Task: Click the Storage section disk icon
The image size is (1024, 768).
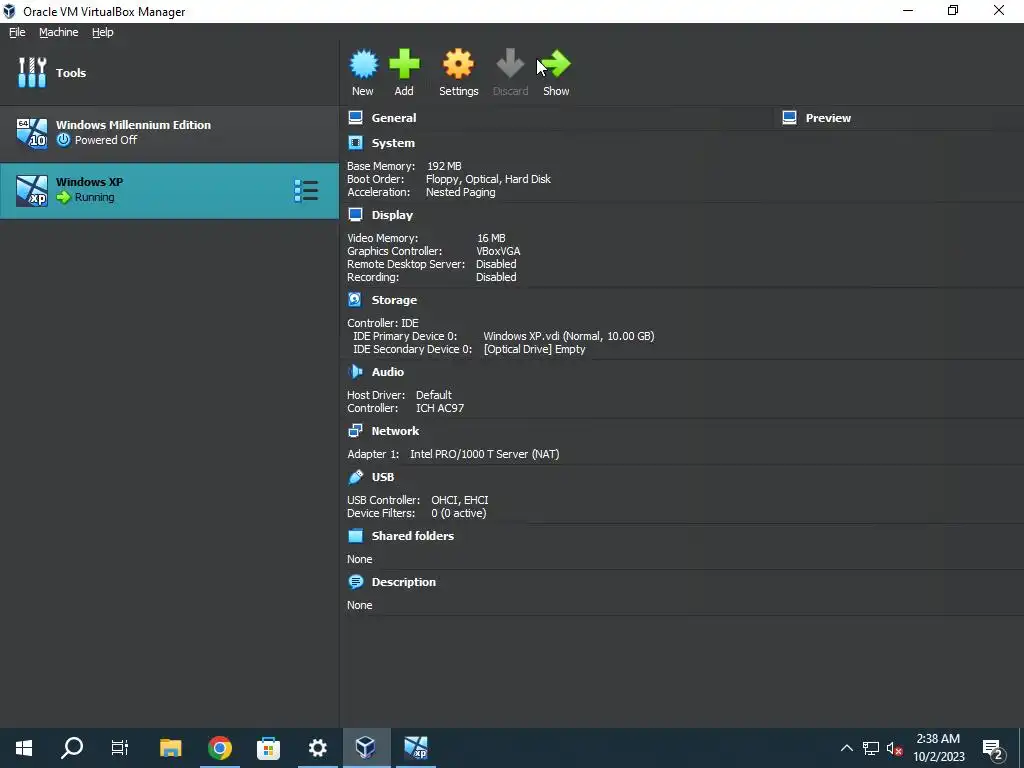Action: (x=355, y=300)
